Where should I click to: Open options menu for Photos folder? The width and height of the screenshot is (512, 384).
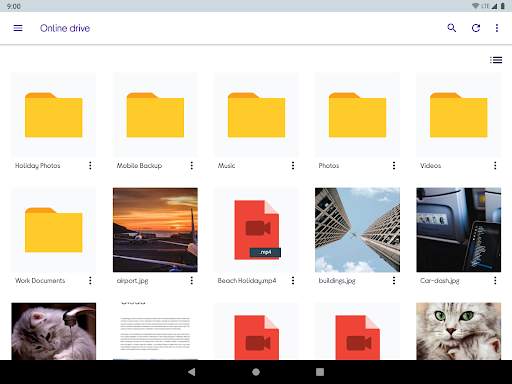click(x=394, y=166)
